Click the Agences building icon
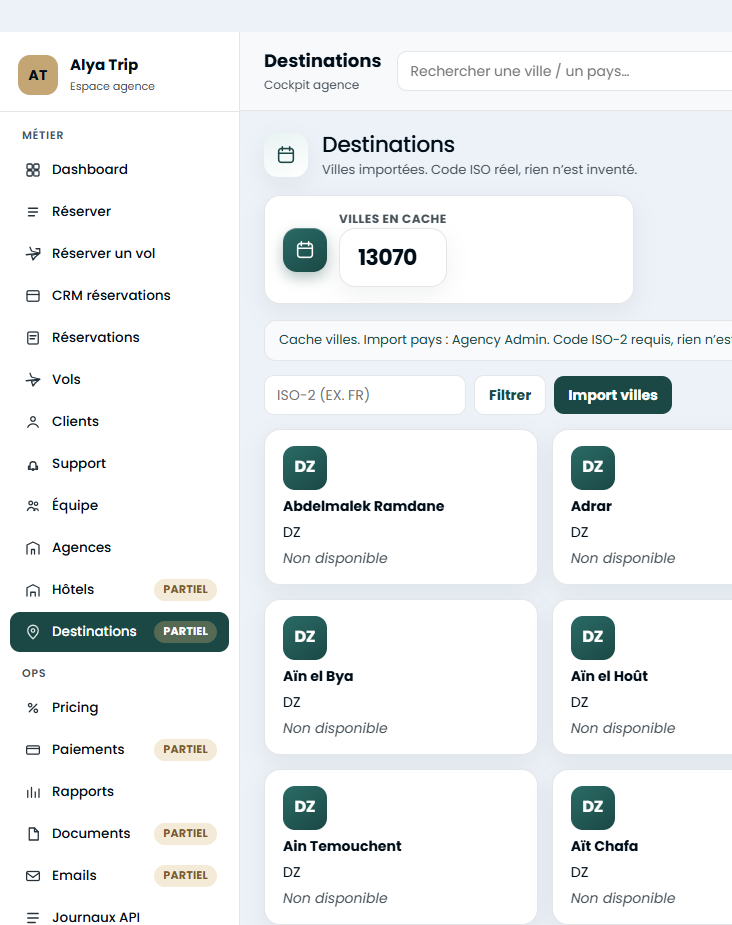This screenshot has height=925, width=732. 33,548
